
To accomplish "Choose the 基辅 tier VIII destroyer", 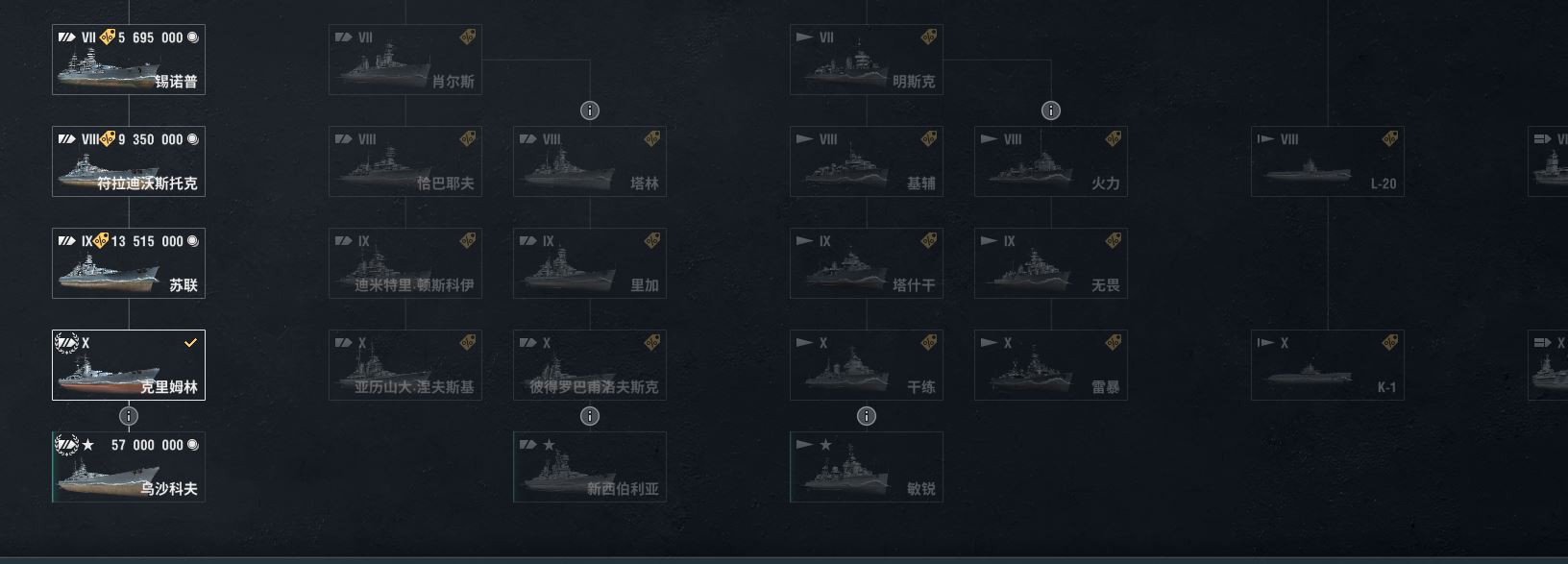I will coord(867,162).
